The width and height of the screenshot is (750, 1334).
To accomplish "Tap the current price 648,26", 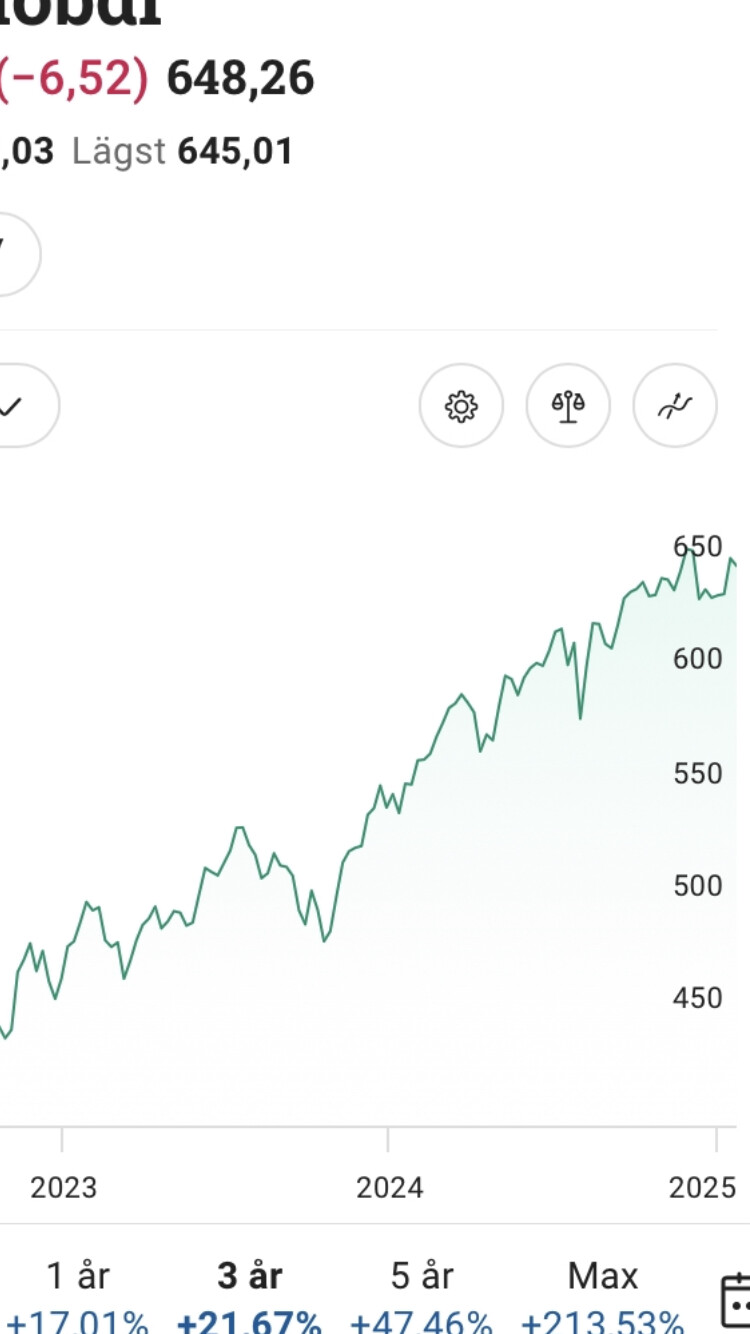I will 240,79.
